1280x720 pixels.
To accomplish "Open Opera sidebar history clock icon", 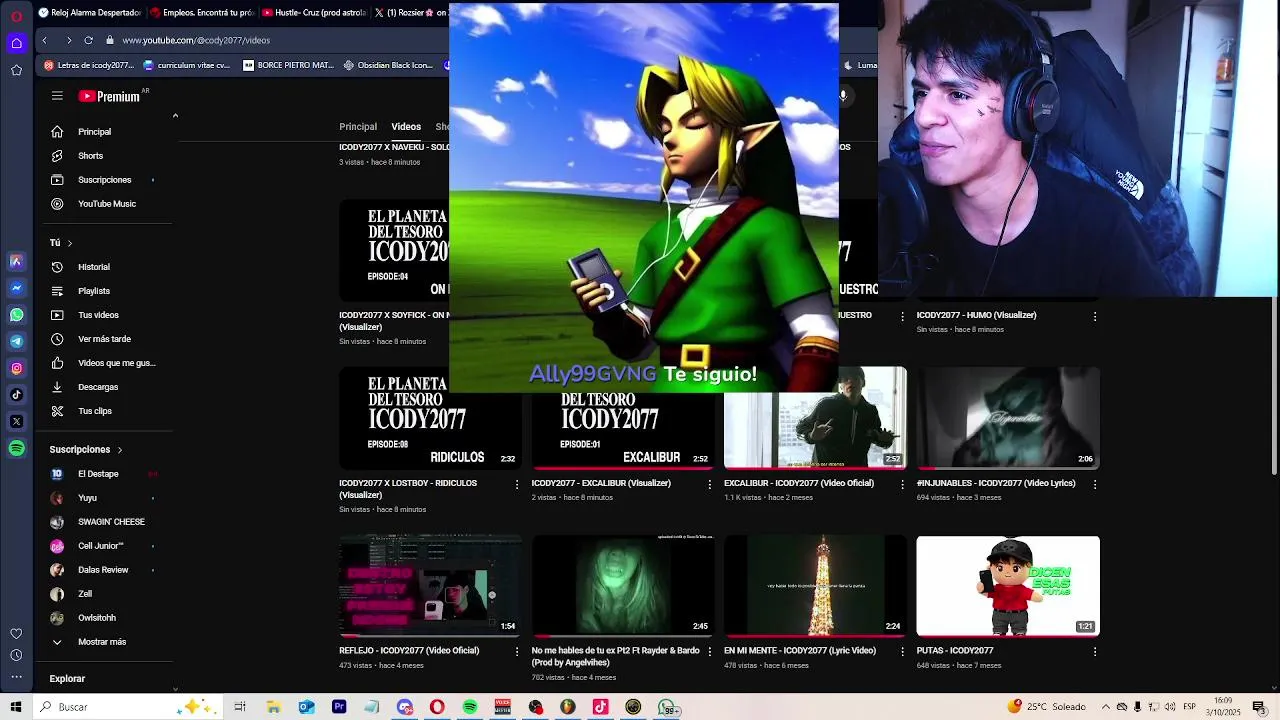I will pos(16,656).
